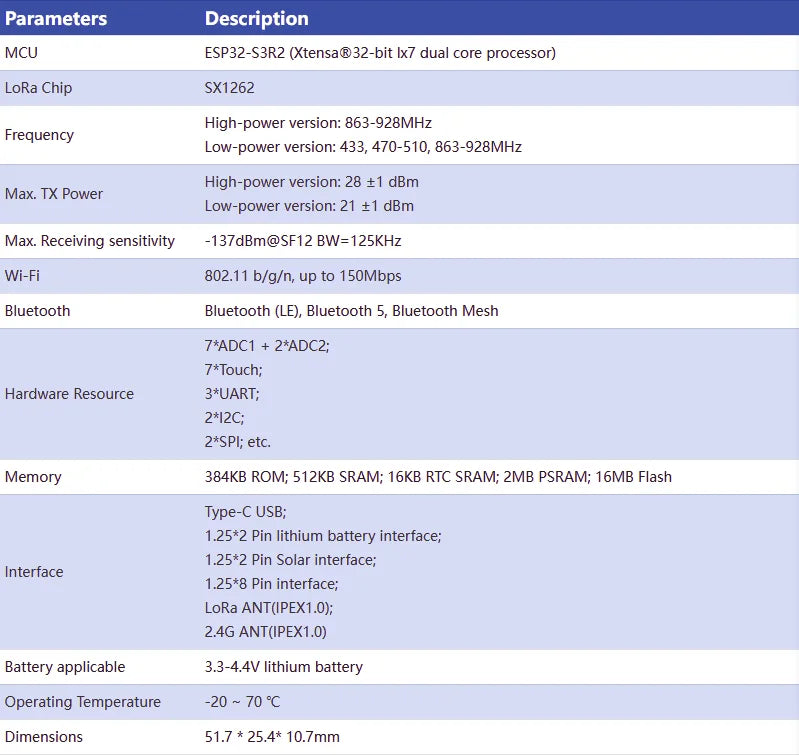Click the 3*UART line
799x755 pixels.
click(x=232, y=394)
